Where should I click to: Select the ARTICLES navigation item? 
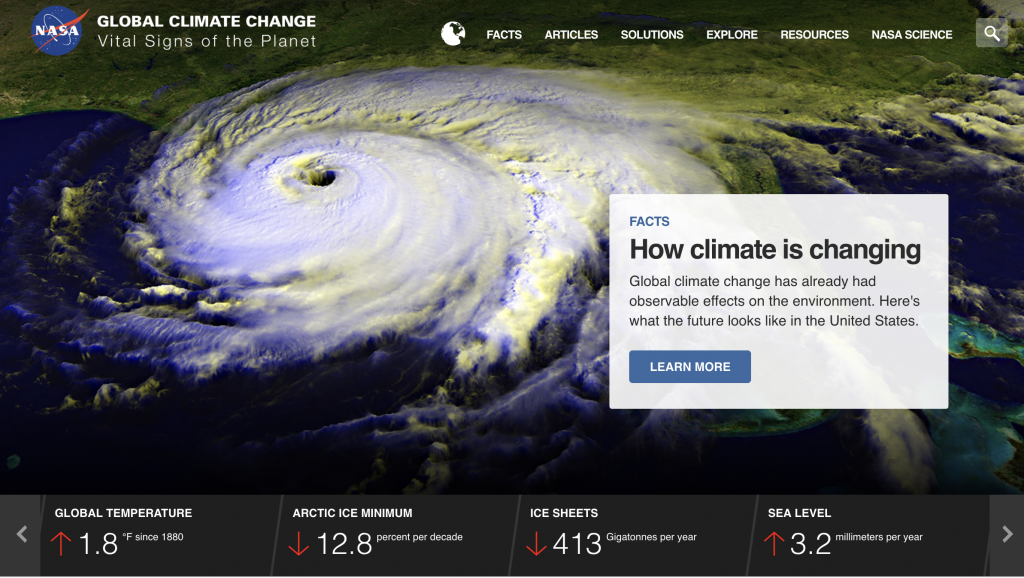tap(571, 34)
